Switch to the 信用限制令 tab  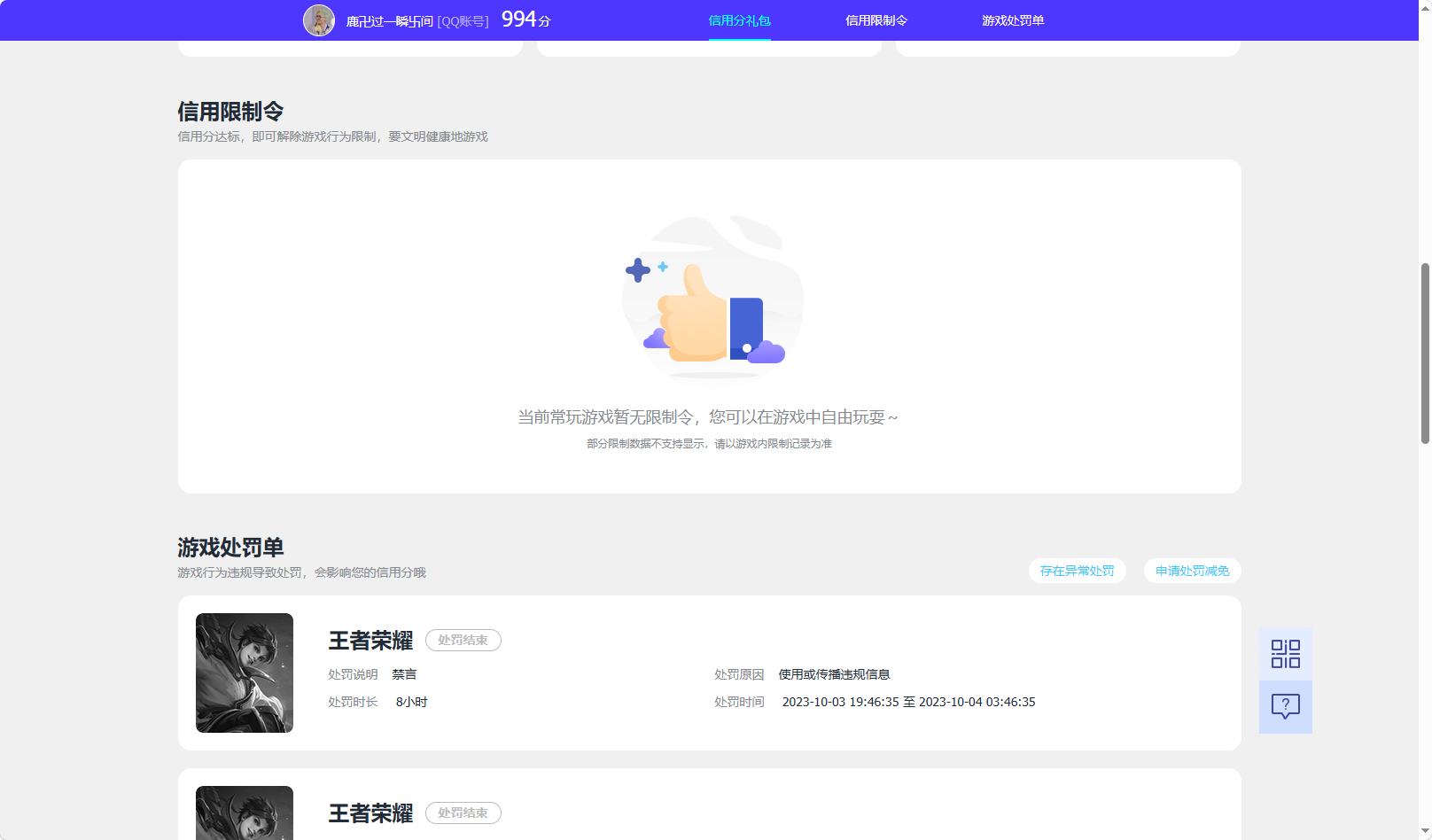pyautogui.click(x=876, y=19)
